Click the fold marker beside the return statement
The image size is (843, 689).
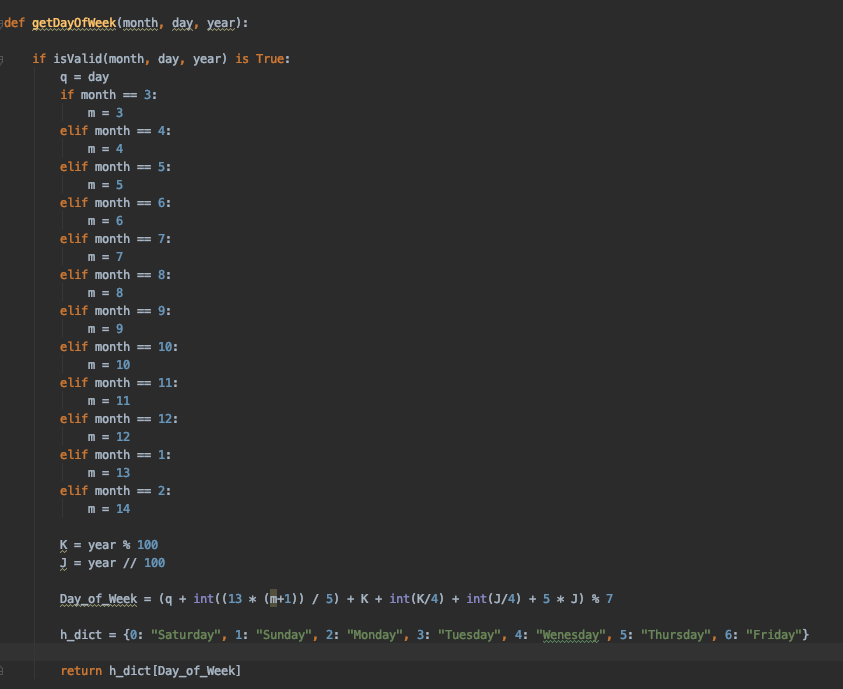click(5, 670)
